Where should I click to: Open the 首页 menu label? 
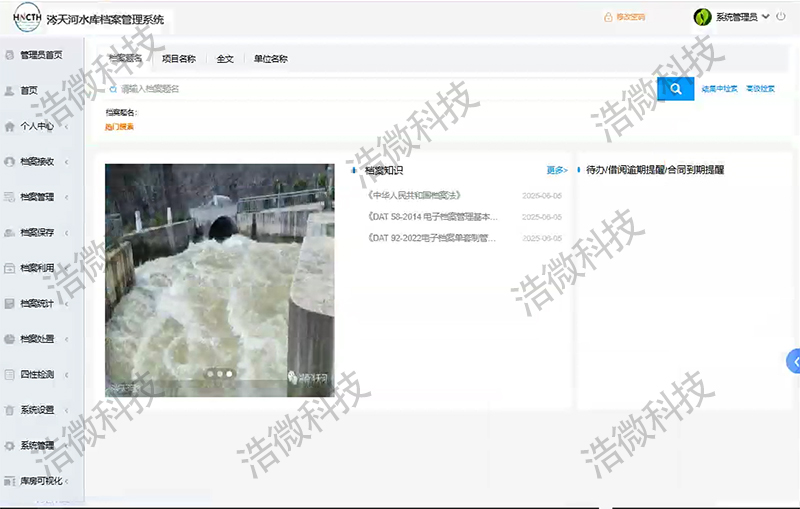point(29,90)
